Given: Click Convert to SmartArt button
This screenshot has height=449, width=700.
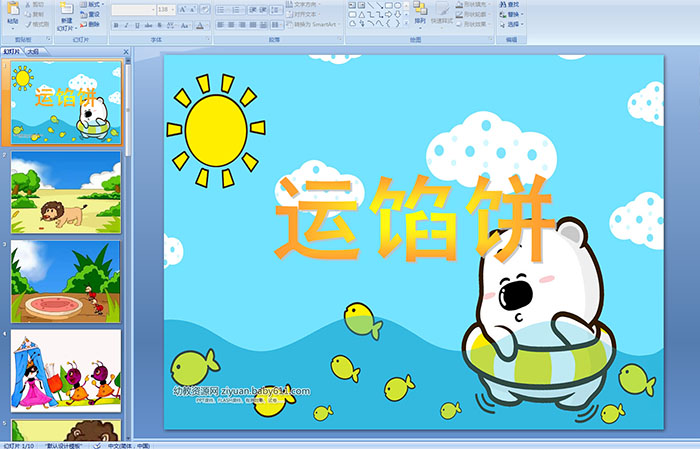Looking at the screenshot, I should [x=313, y=24].
